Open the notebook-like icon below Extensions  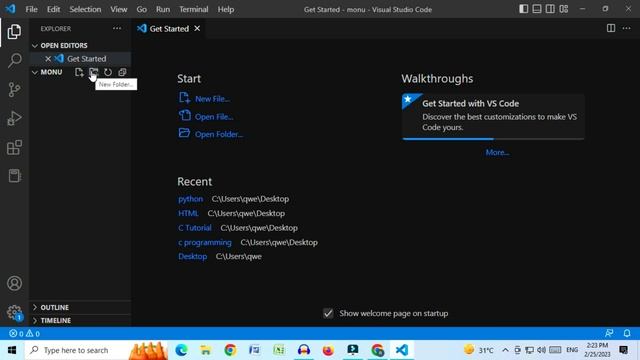[14, 176]
